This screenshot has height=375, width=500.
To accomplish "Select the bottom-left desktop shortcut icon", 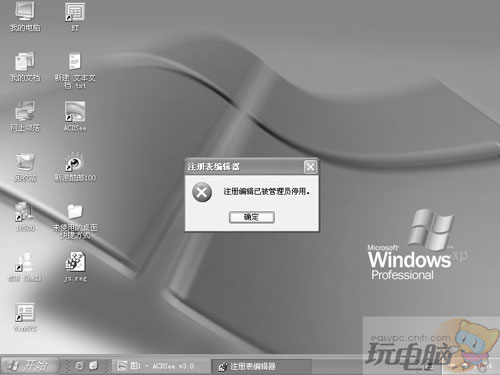I will [x=25, y=317].
